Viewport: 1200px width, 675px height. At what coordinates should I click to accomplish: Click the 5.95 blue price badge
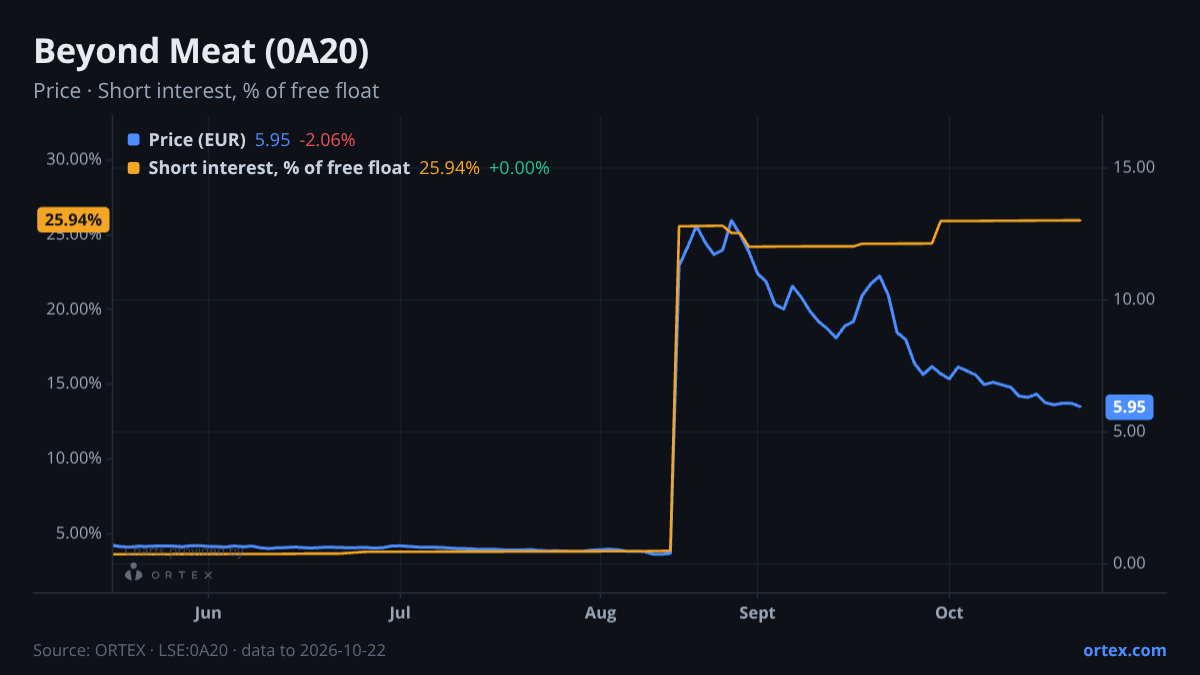point(1129,407)
